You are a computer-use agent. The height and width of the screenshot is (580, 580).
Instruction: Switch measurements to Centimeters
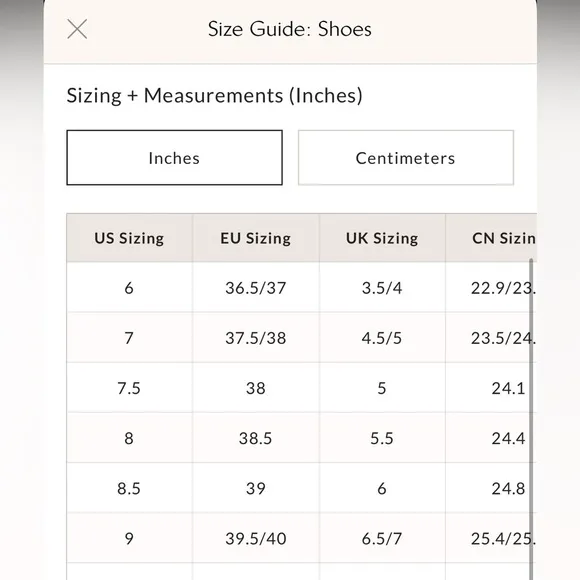click(406, 158)
